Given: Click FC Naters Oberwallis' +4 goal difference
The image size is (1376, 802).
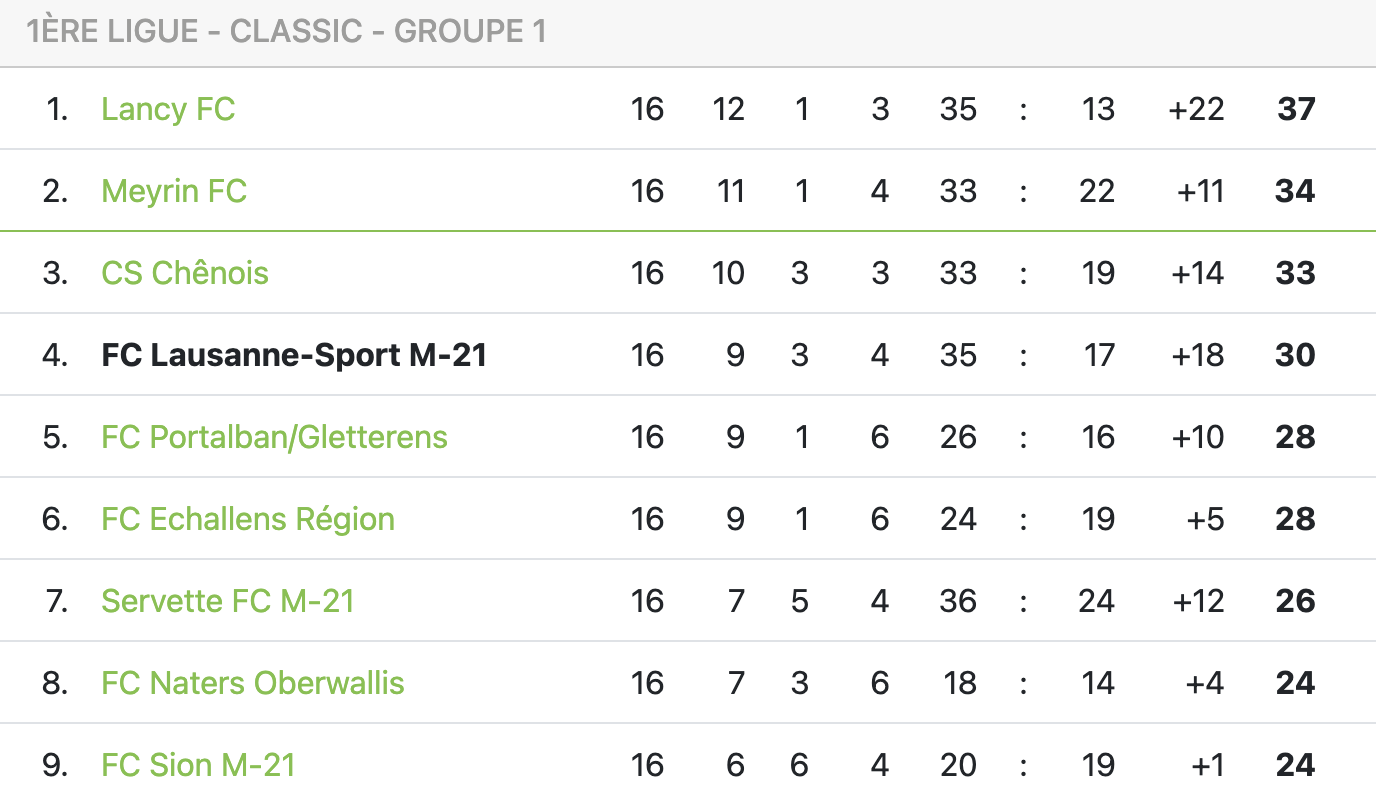Looking at the screenshot, I should coord(1204,683).
